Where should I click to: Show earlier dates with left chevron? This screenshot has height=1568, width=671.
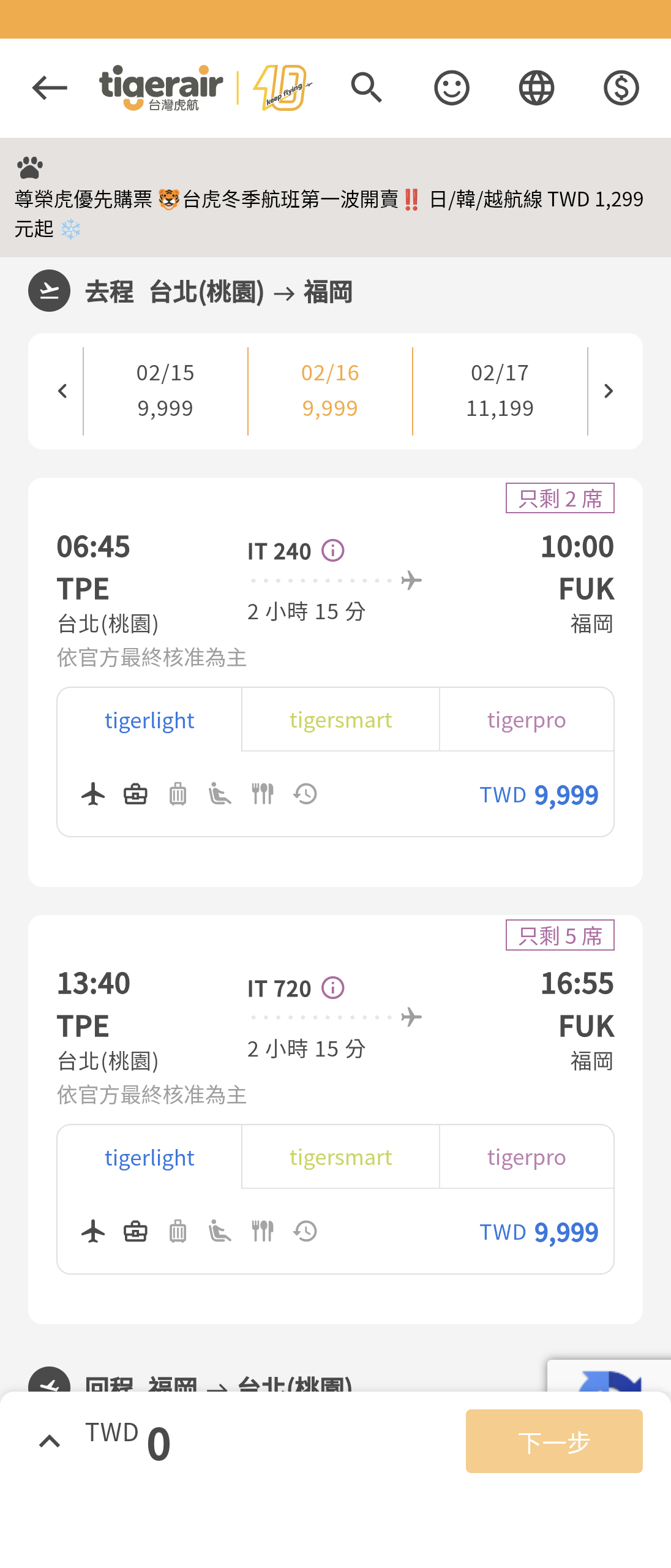point(62,391)
